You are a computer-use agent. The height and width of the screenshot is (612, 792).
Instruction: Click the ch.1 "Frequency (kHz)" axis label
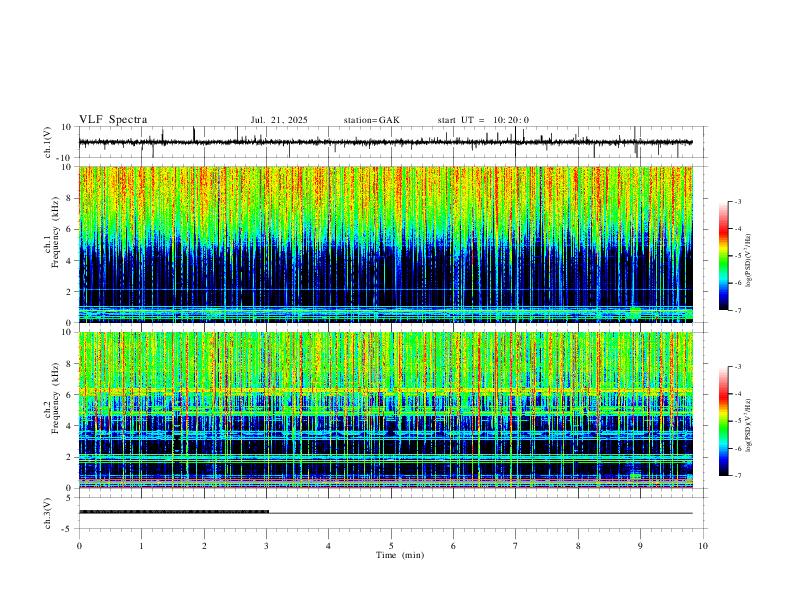pyautogui.click(x=56, y=232)
